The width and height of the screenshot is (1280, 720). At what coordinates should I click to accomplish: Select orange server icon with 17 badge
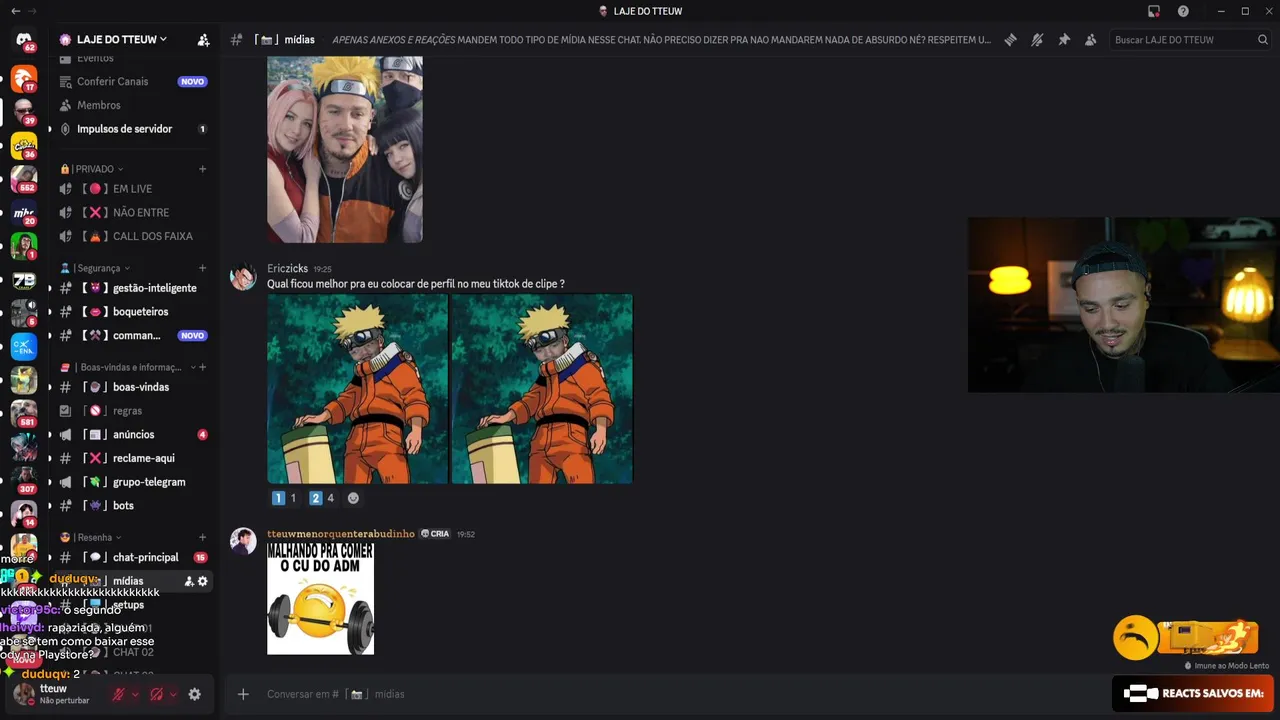(23, 77)
